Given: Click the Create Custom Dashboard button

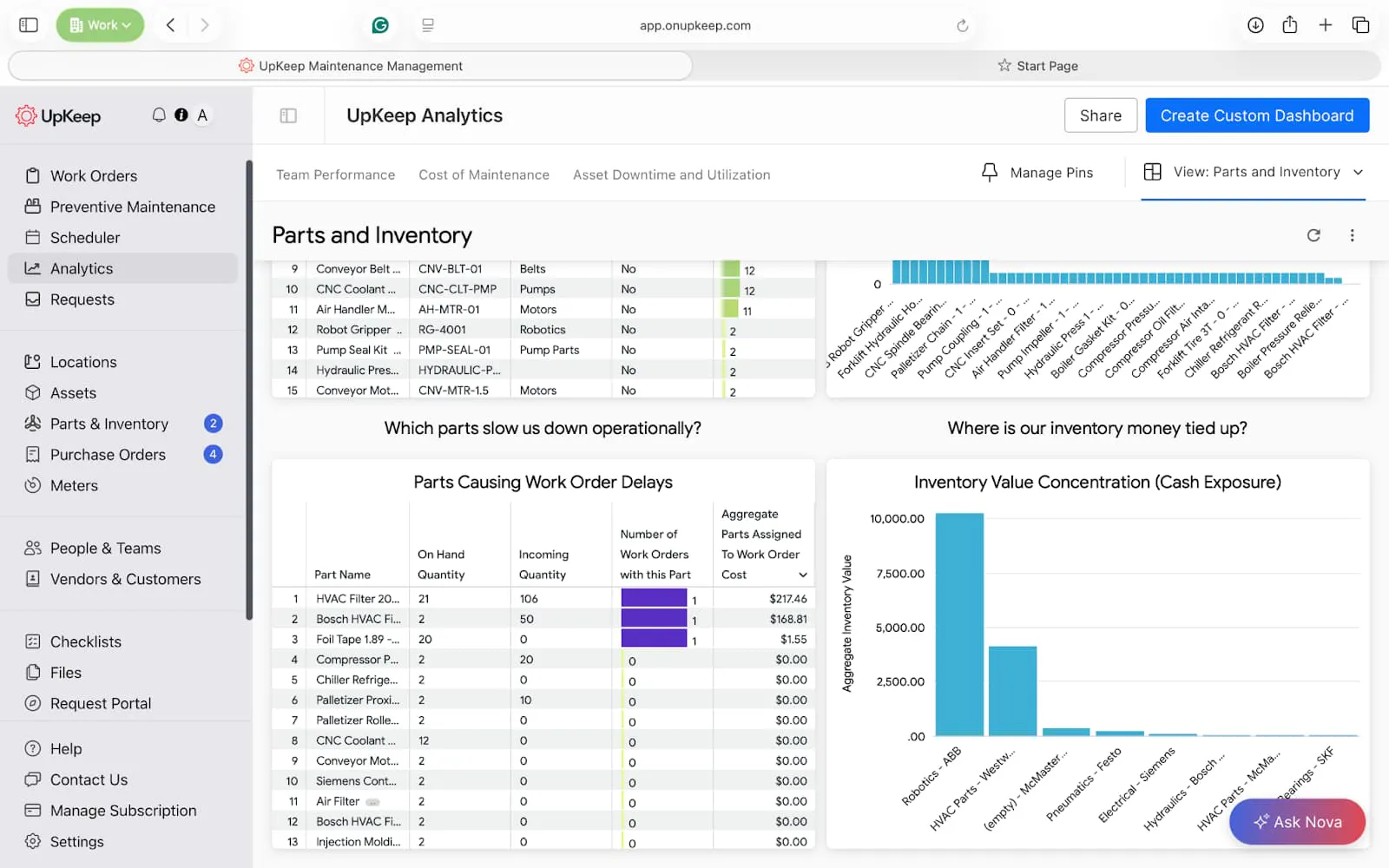Looking at the screenshot, I should pyautogui.click(x=1256, y=115).
